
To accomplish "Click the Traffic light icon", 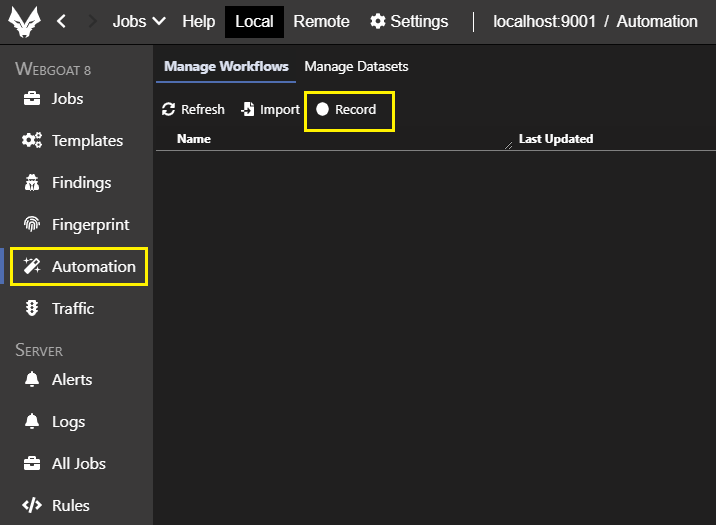I will point(32,308).
